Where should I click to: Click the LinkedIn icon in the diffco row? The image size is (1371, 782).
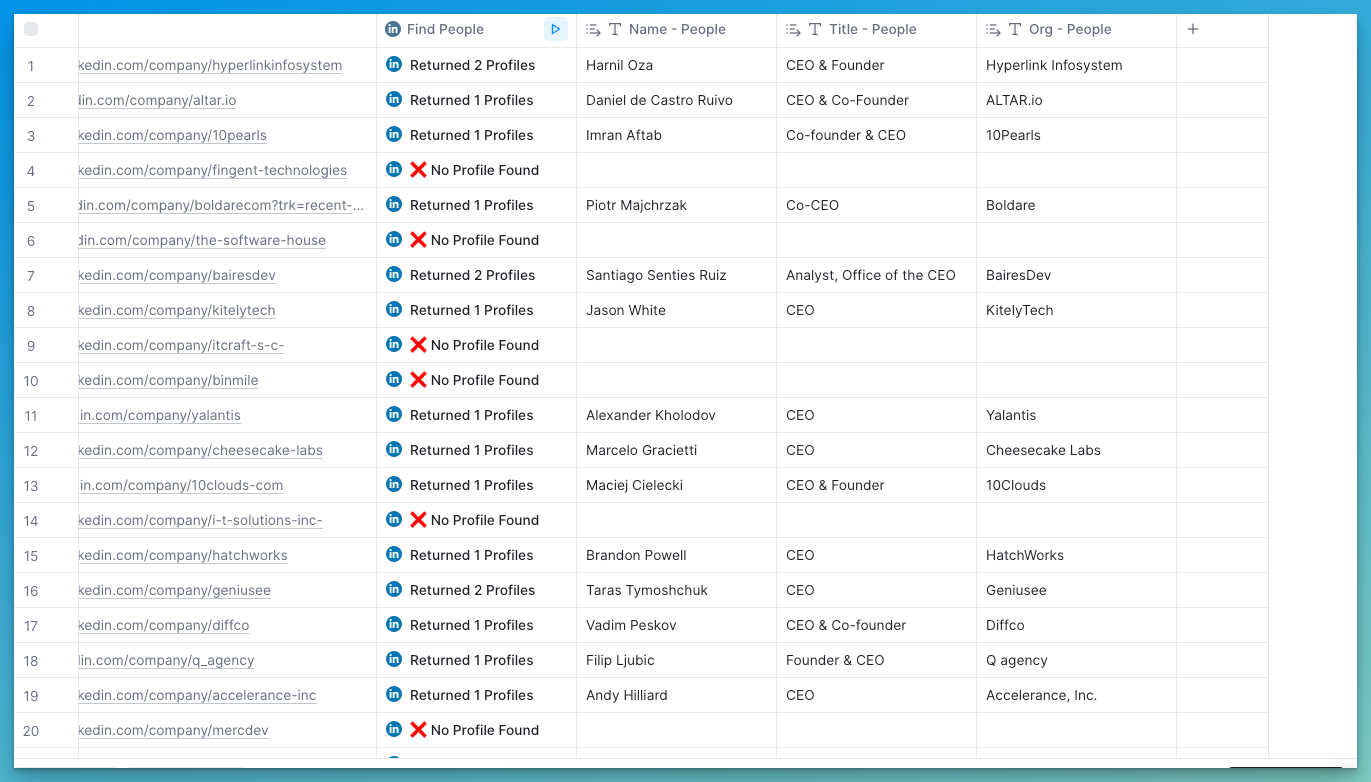pos(394,625)
